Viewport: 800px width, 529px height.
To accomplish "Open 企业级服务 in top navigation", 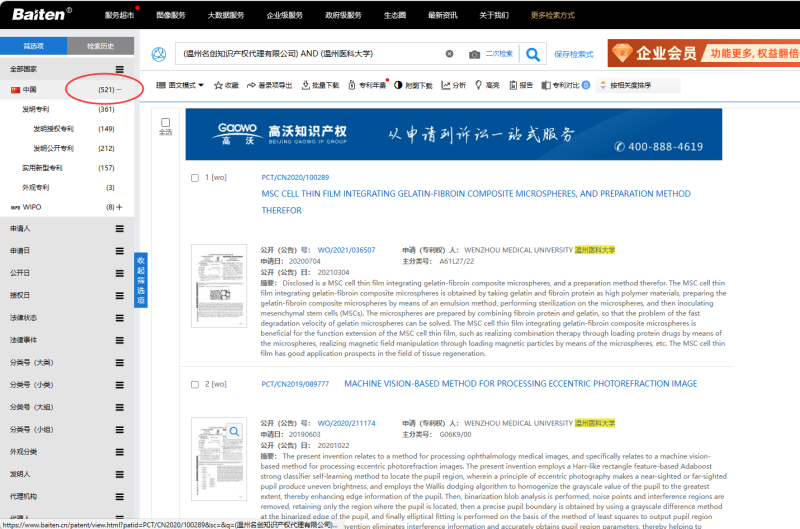I will click(285, 15).
